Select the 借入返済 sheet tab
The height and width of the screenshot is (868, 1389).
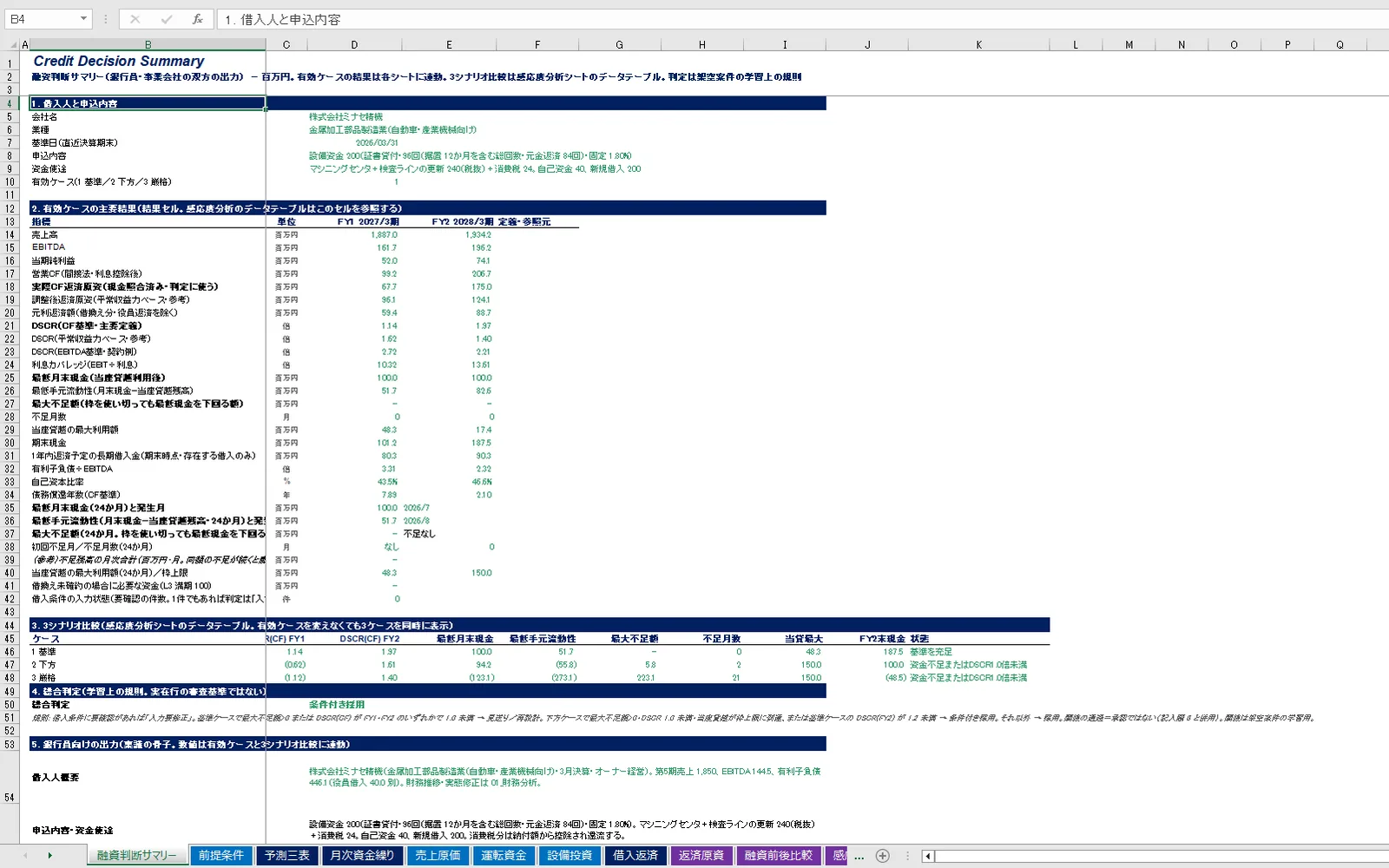635,856
